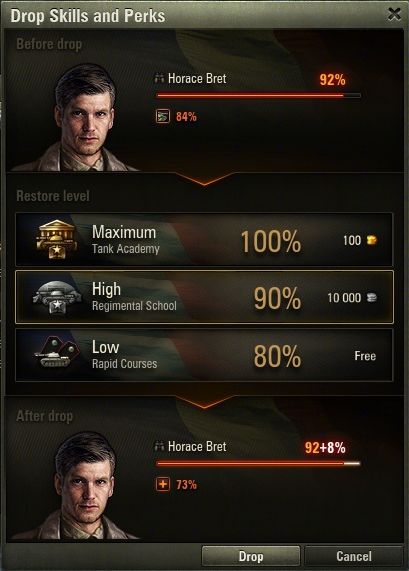The image size is (409, 571).
Task: Select the High 90% restore option
Action: tap(204, 297)
